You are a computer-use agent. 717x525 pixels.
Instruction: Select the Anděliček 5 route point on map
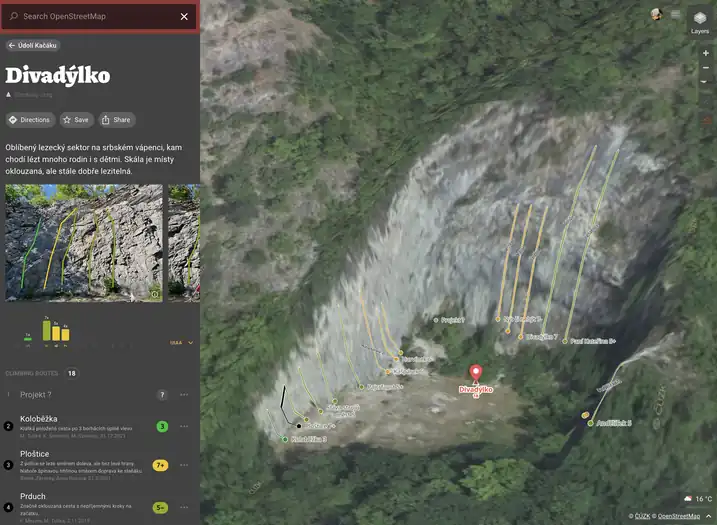pyautogui.click(x=590, y=423)
